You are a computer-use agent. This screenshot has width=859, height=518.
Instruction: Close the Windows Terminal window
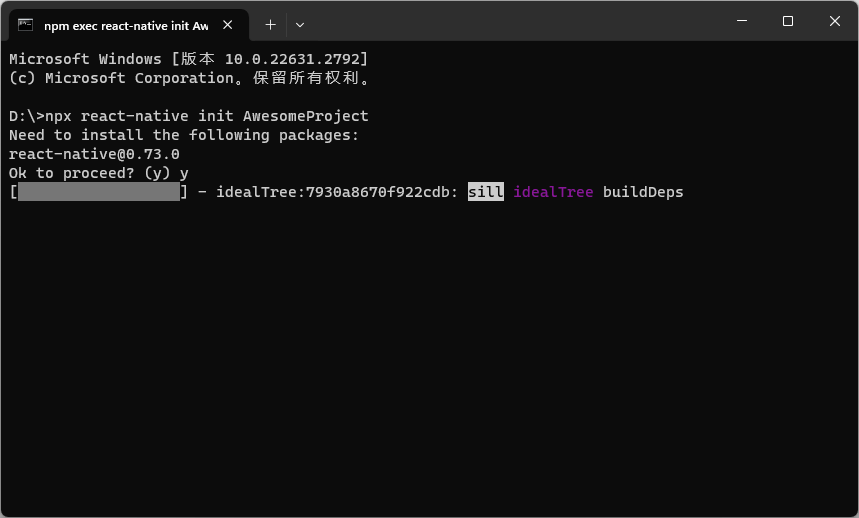pos(834,21)
